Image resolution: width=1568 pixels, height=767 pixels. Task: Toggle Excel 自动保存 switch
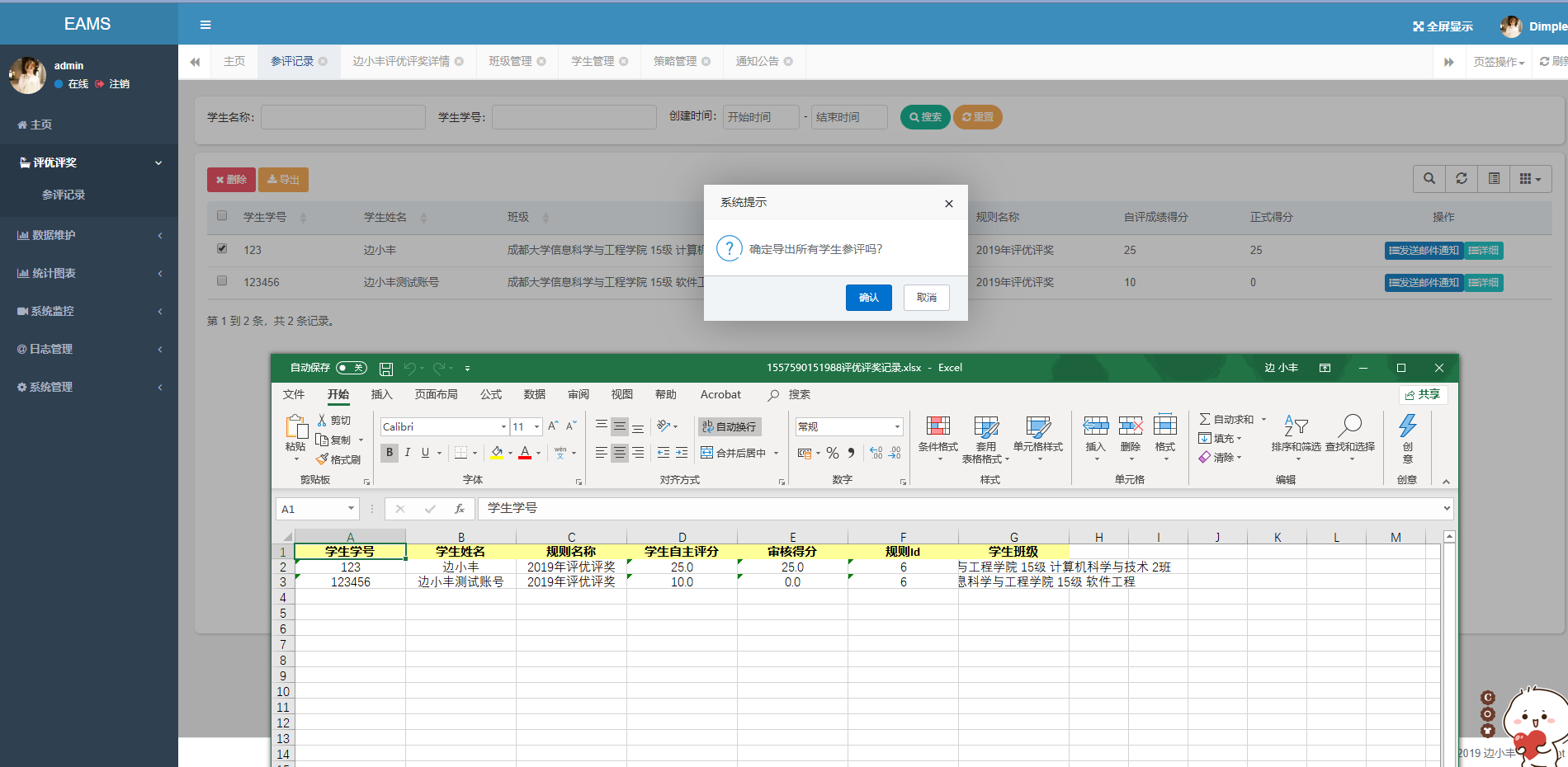[x=352, y=368]
